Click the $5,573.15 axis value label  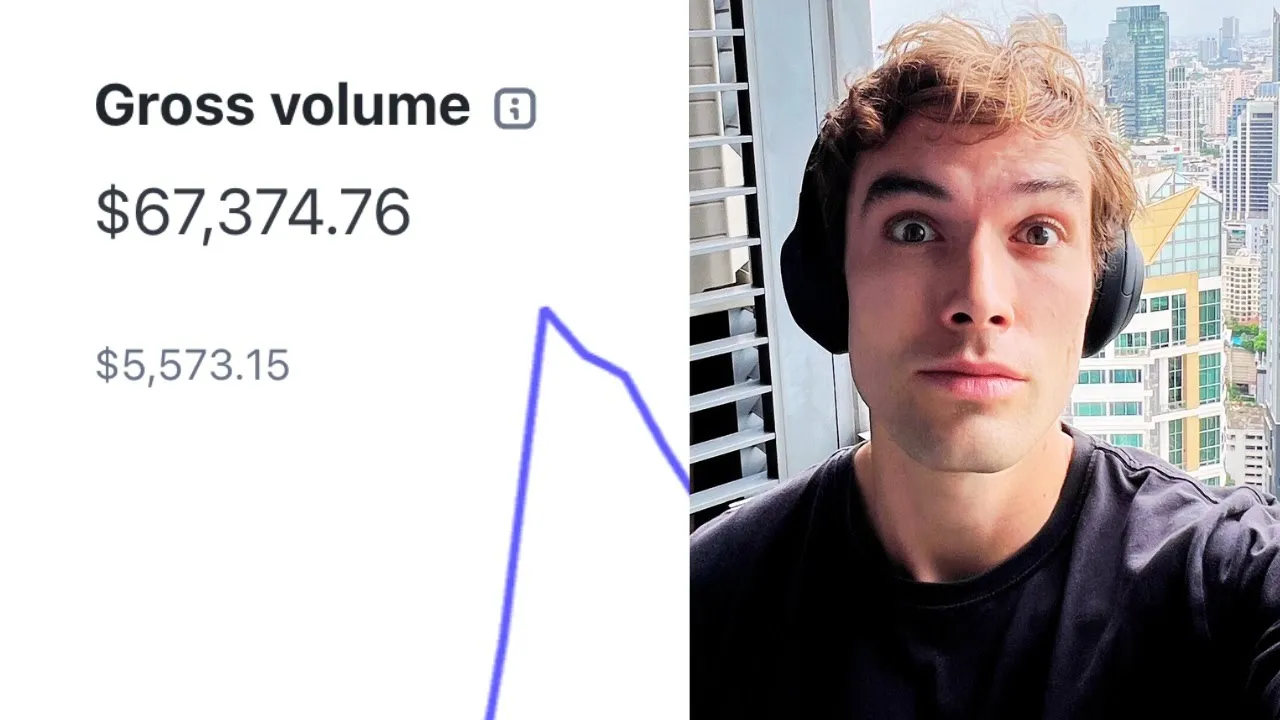(x=192, y=366)
